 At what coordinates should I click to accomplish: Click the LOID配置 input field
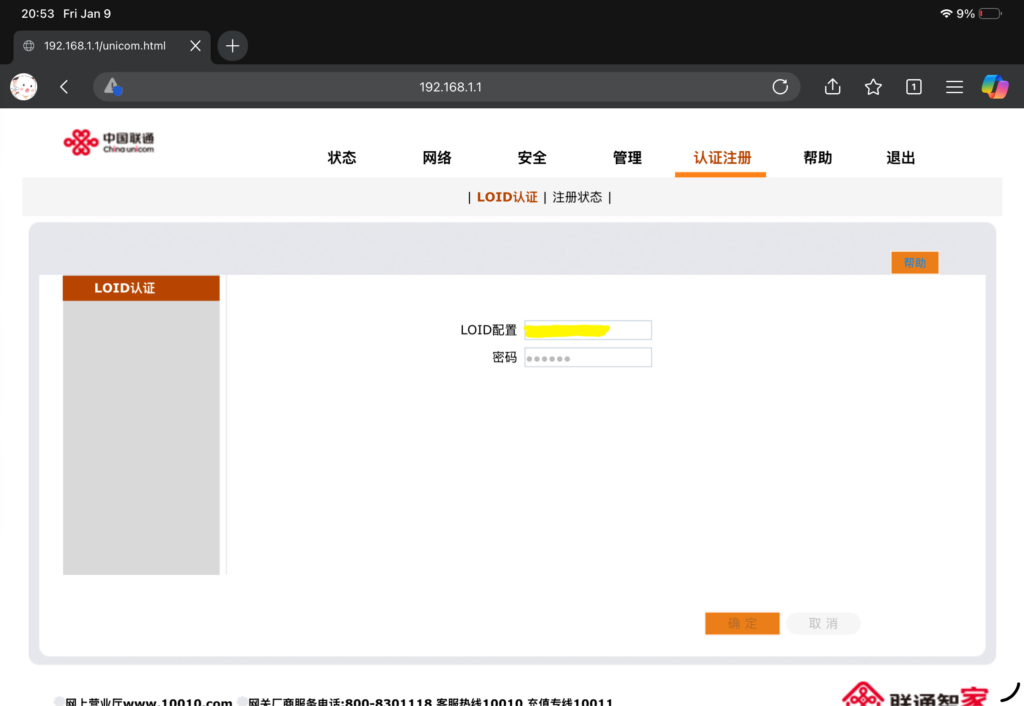tap(588, 330)
